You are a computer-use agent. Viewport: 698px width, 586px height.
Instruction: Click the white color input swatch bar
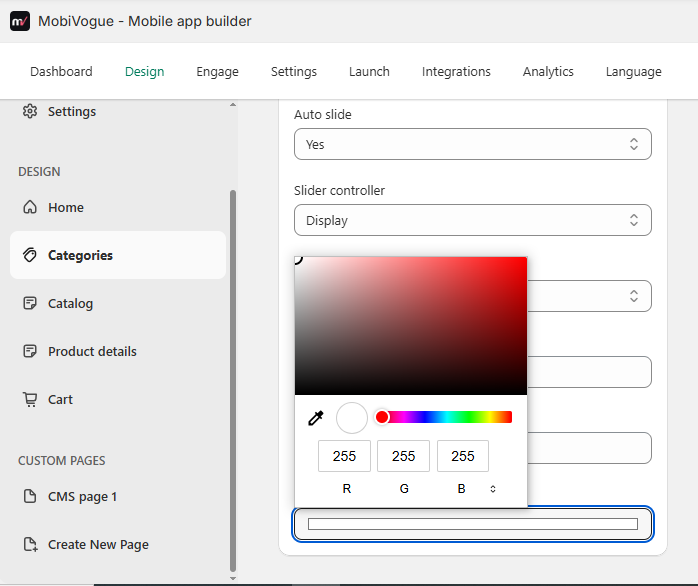(473, 524)
